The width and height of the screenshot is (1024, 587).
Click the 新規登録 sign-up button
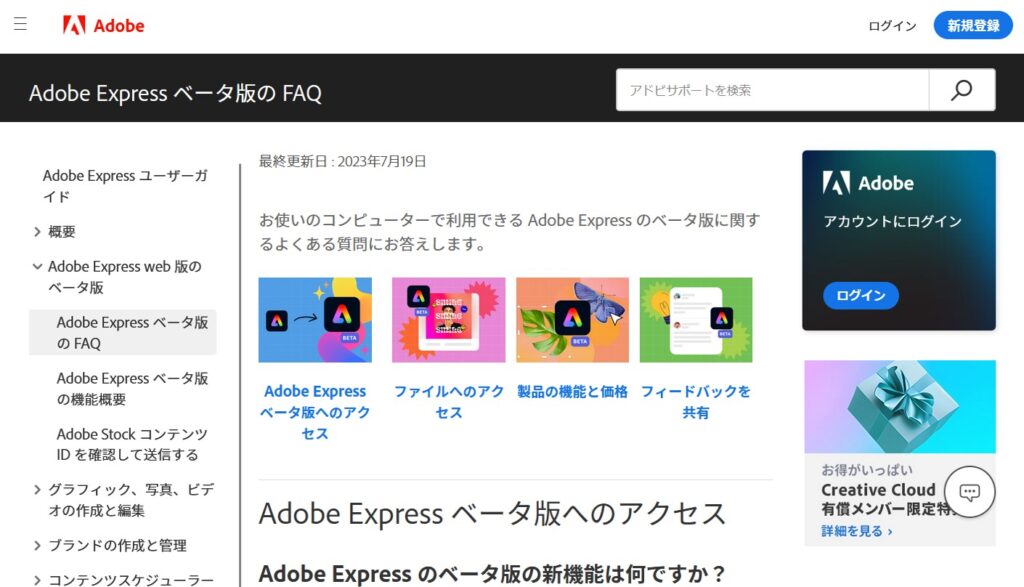(x=973, y=25)
